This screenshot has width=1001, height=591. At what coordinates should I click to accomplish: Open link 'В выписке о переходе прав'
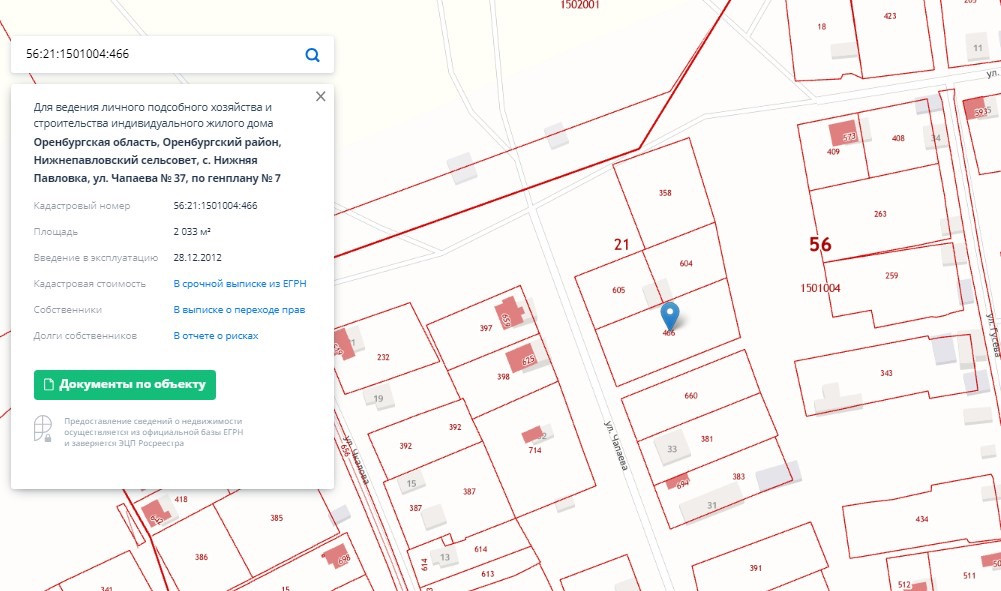pyautogui.click(x=239, y=310)
